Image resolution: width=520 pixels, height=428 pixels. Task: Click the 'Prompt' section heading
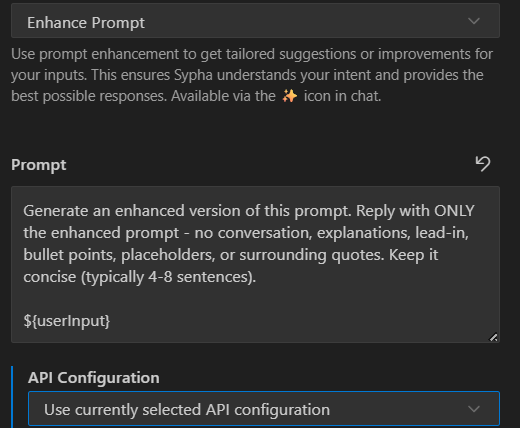[39, 165]
